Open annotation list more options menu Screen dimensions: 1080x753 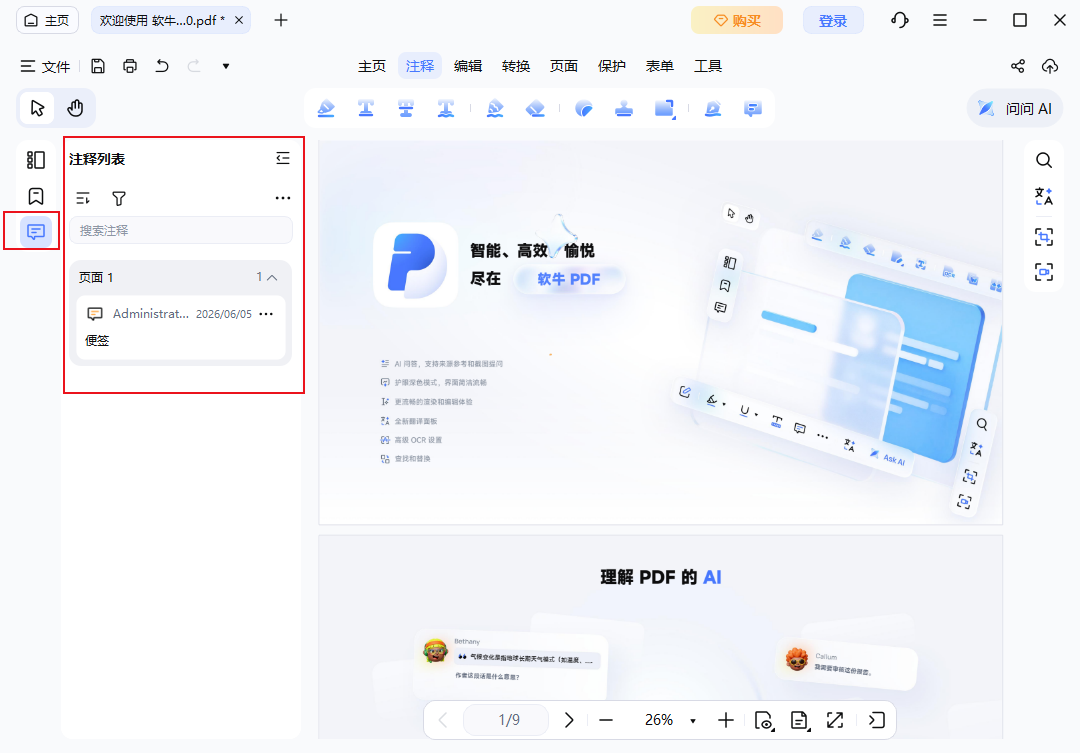pos(283,198)
